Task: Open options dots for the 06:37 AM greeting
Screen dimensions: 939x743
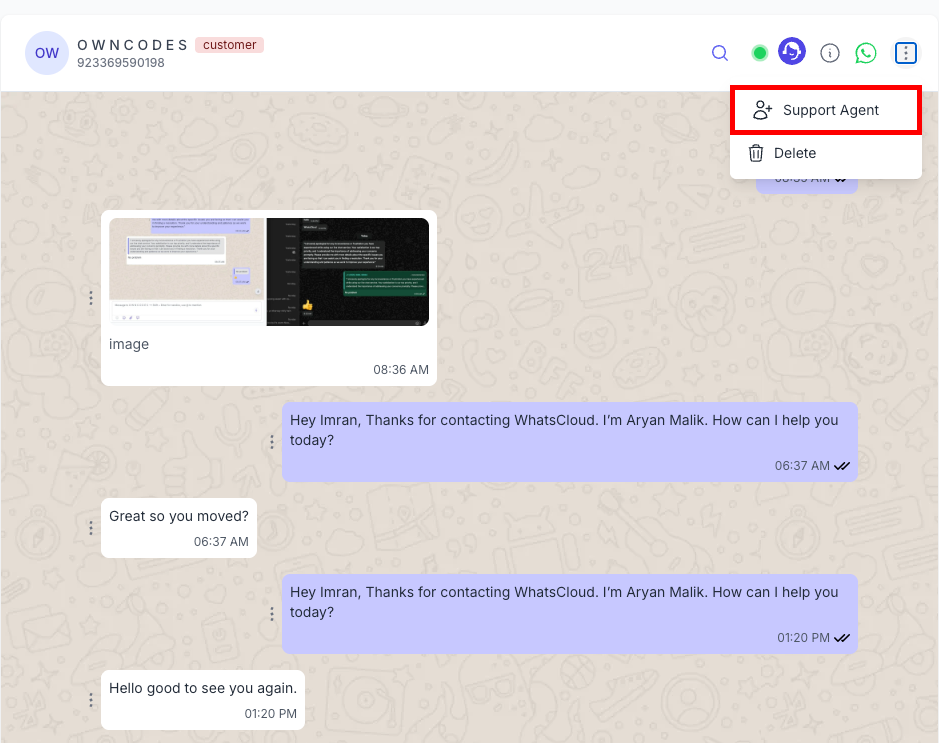Action: pos(272,442)
